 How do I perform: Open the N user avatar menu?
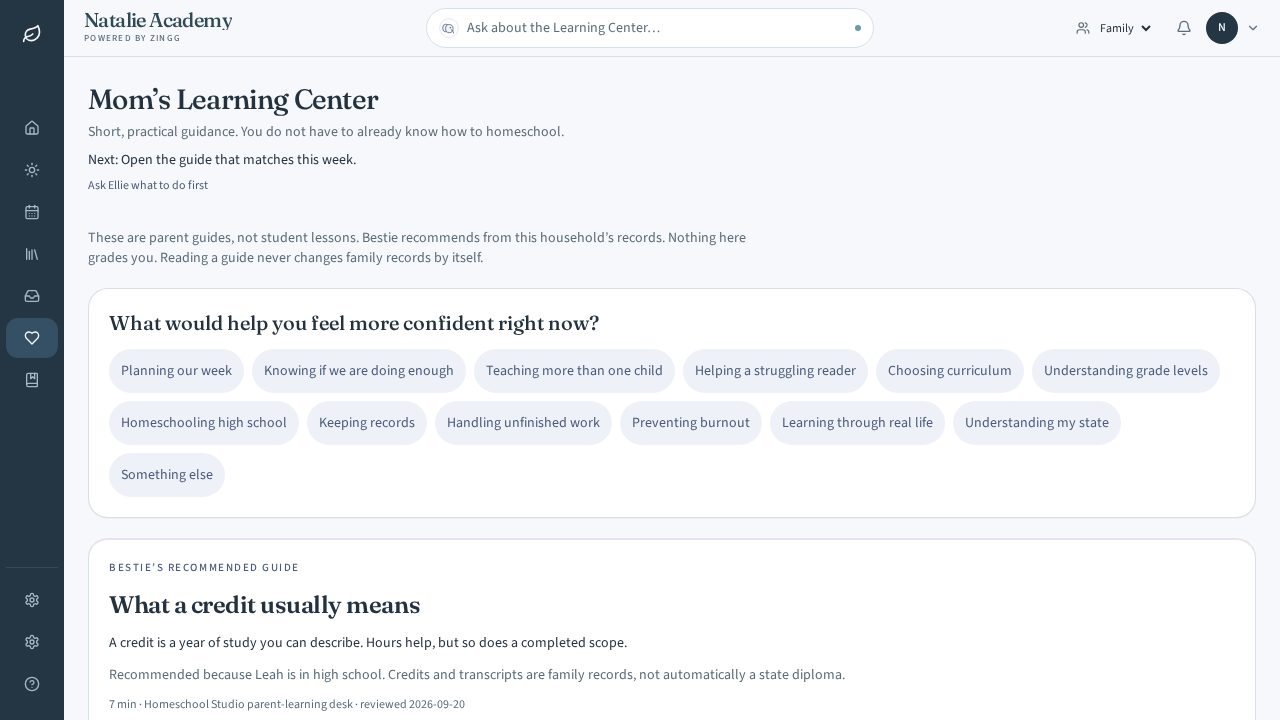click(1222, 28)
